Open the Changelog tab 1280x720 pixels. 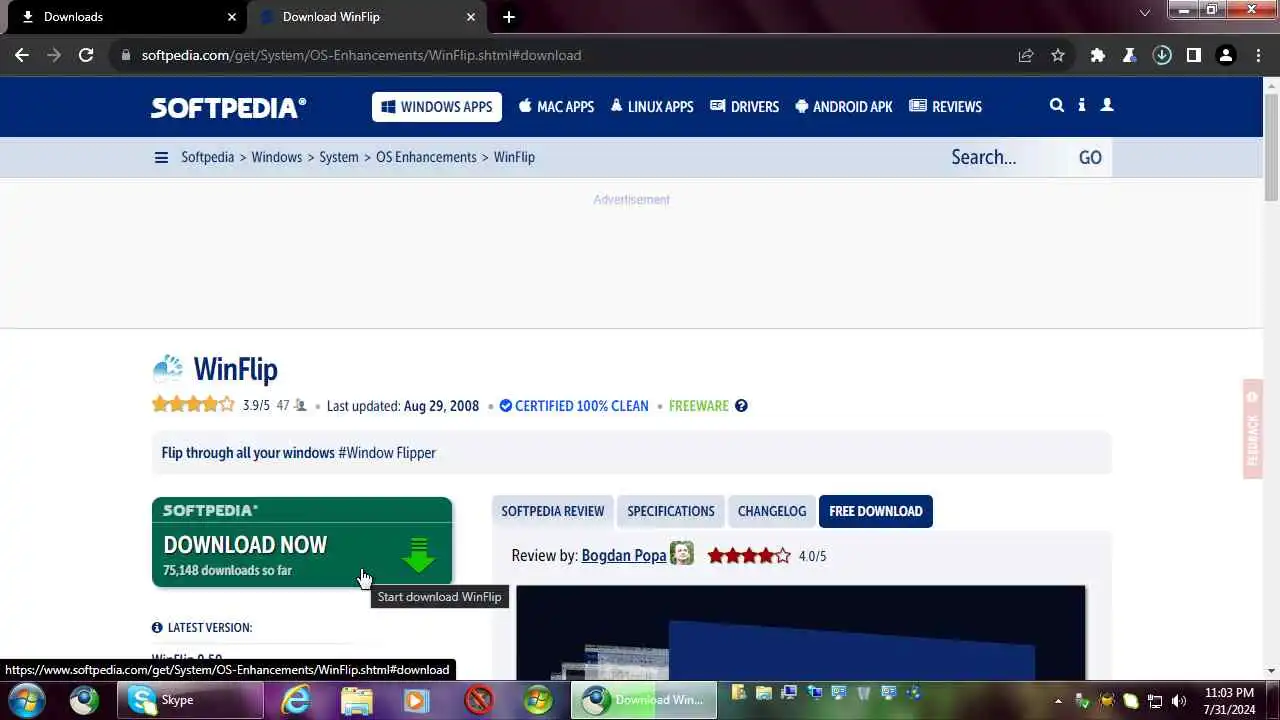click(772, 511)
